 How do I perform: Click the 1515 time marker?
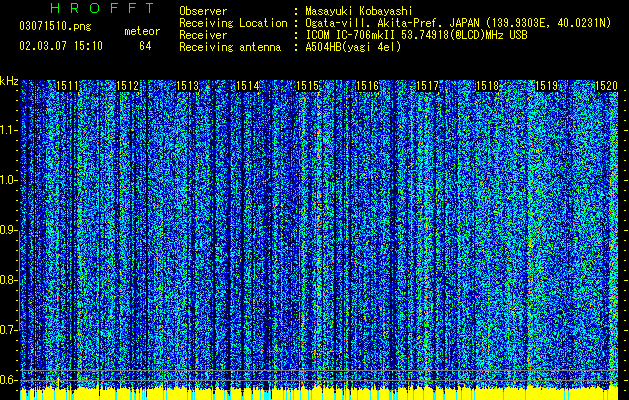(x=307, y=86)
